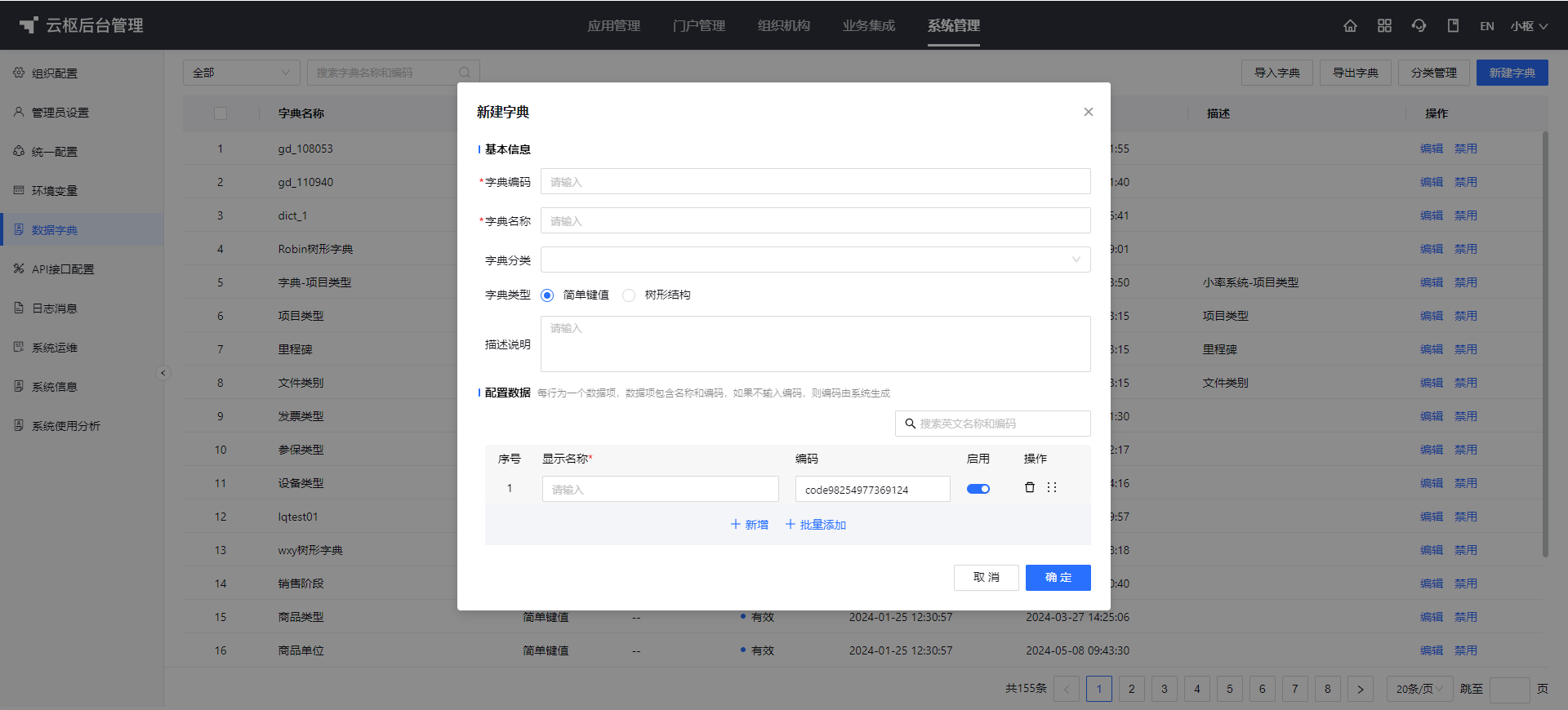Click the home icon in top bar
This screenshot has height=710, width=1568.
[1350, 26]
